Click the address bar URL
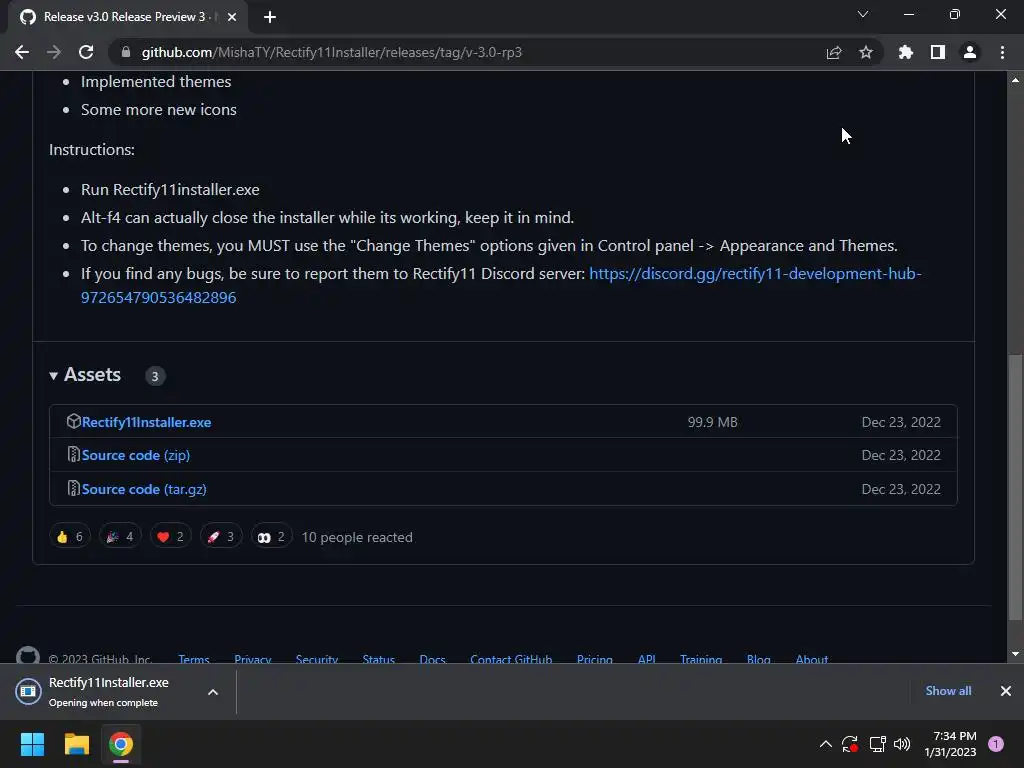Image resolution: width=1024 pixels, height=768 pixels. 332,52
